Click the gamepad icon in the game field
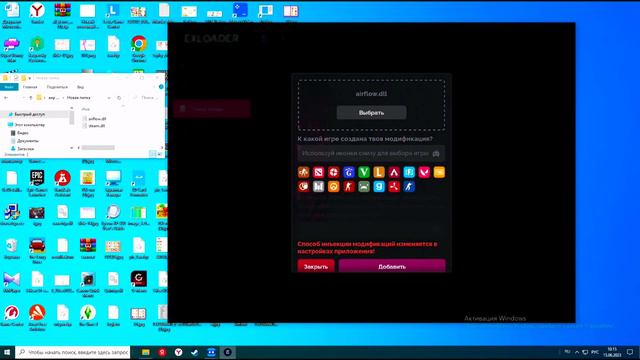 436,153
